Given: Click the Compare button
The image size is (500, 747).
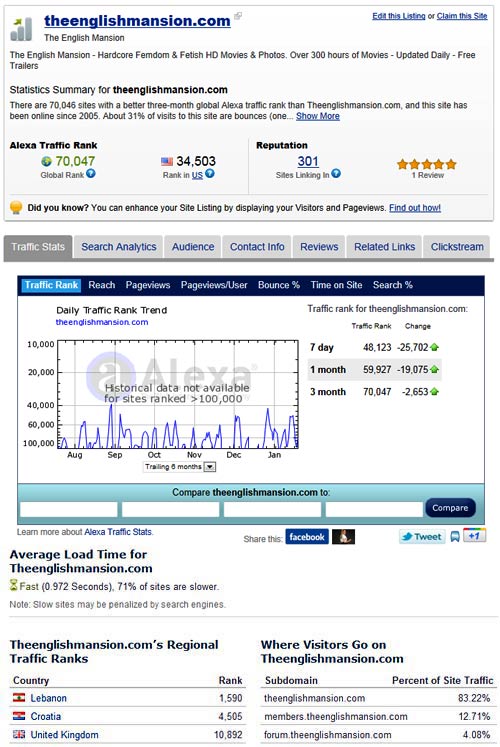Looking at the screenshot, I should click(x=450, y=508).
